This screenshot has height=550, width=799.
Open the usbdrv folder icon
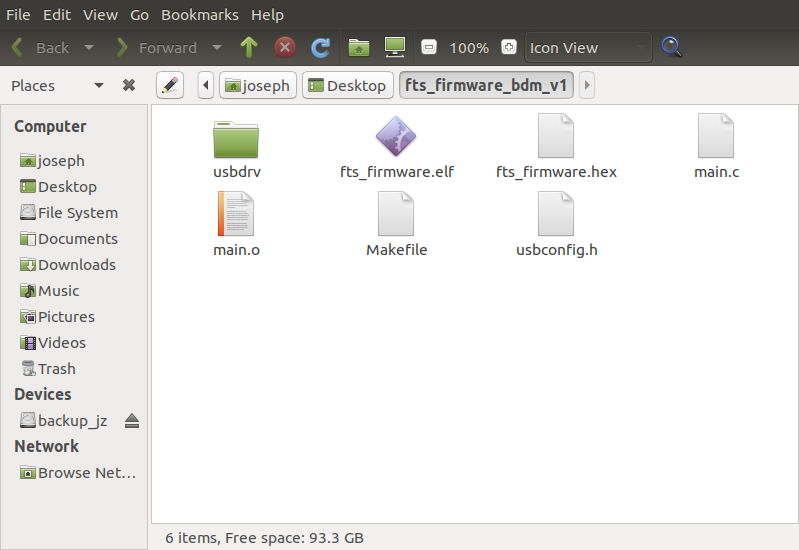[236, 139]
